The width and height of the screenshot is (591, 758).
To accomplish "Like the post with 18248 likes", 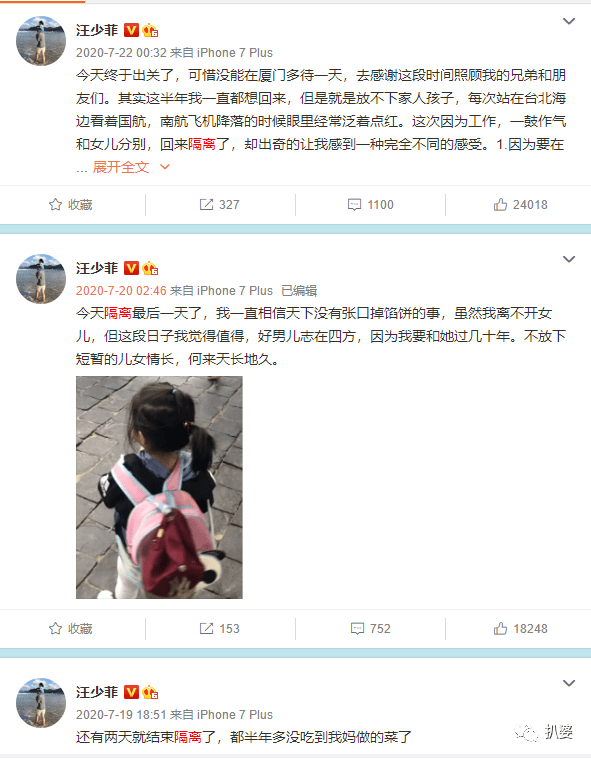I will point(520,628).
